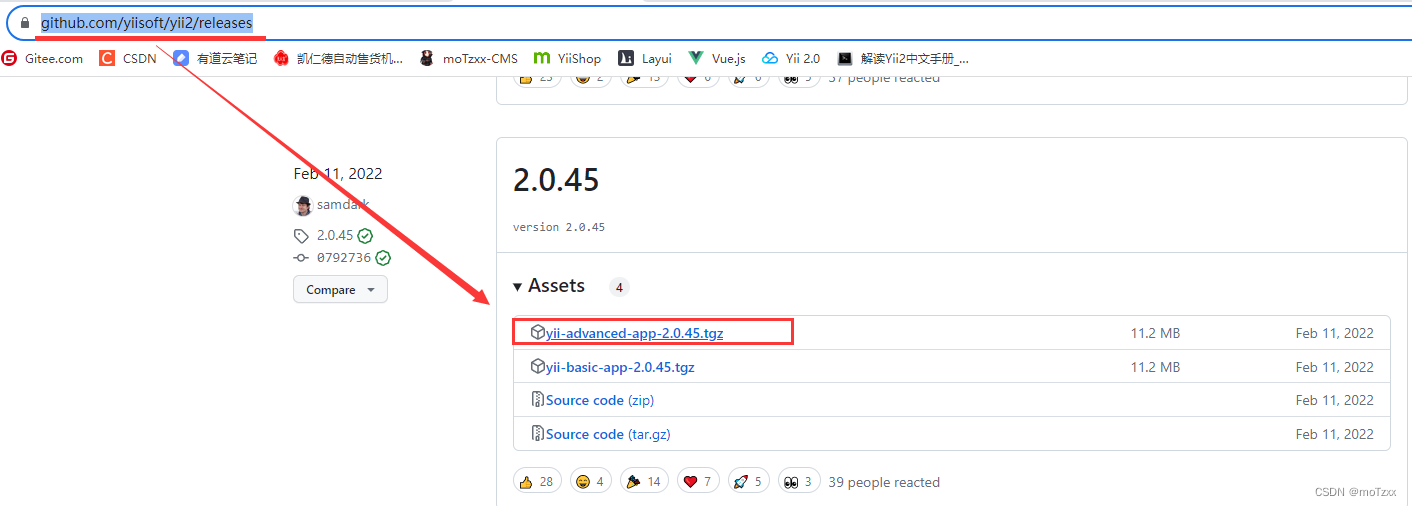The width and height of the screenshot is (1412, 506).
Task: Open the Vue.js bookmark
Action: coord(717,58)
